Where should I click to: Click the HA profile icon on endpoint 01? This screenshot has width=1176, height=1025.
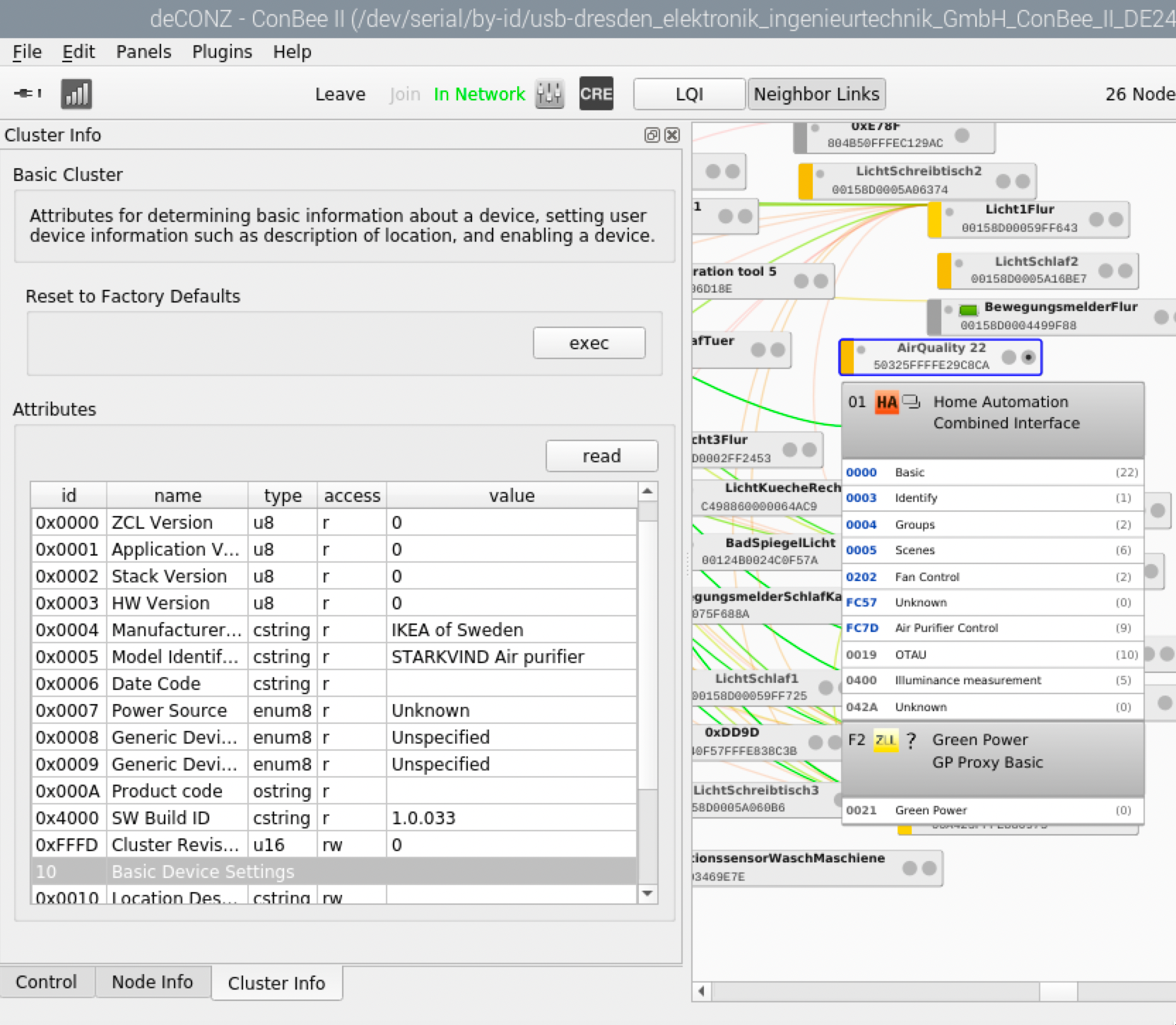886,403
